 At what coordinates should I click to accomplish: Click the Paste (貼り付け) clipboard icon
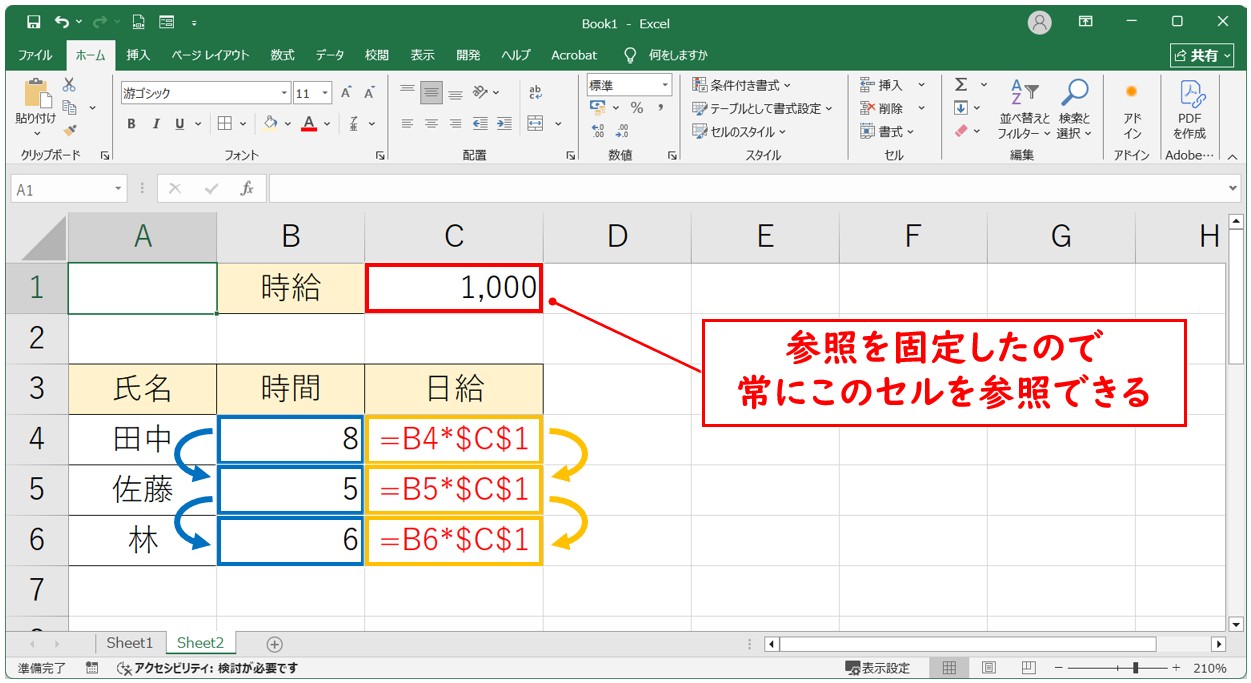[x=36, y=95]
